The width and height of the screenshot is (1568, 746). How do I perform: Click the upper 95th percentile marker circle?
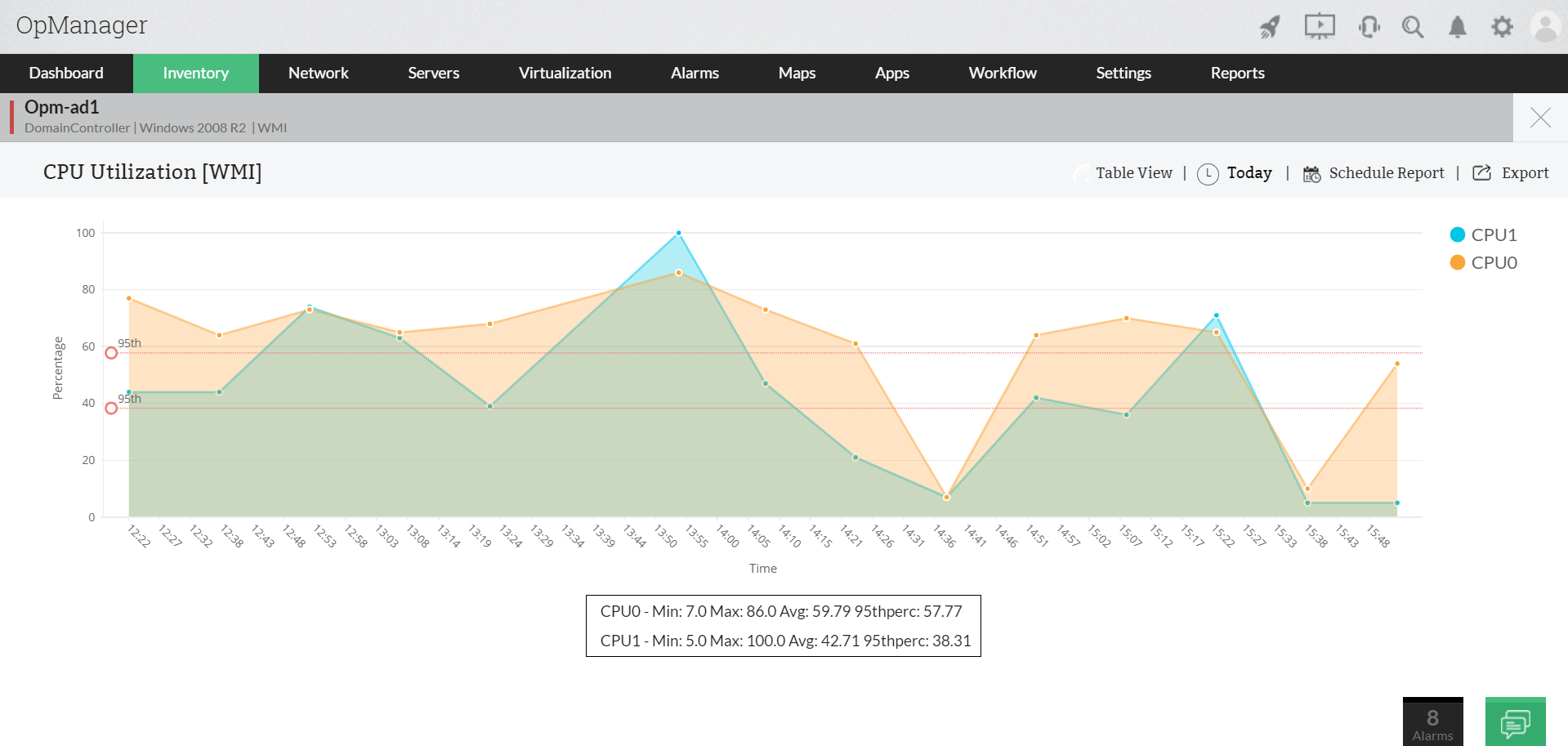(111, 353)
